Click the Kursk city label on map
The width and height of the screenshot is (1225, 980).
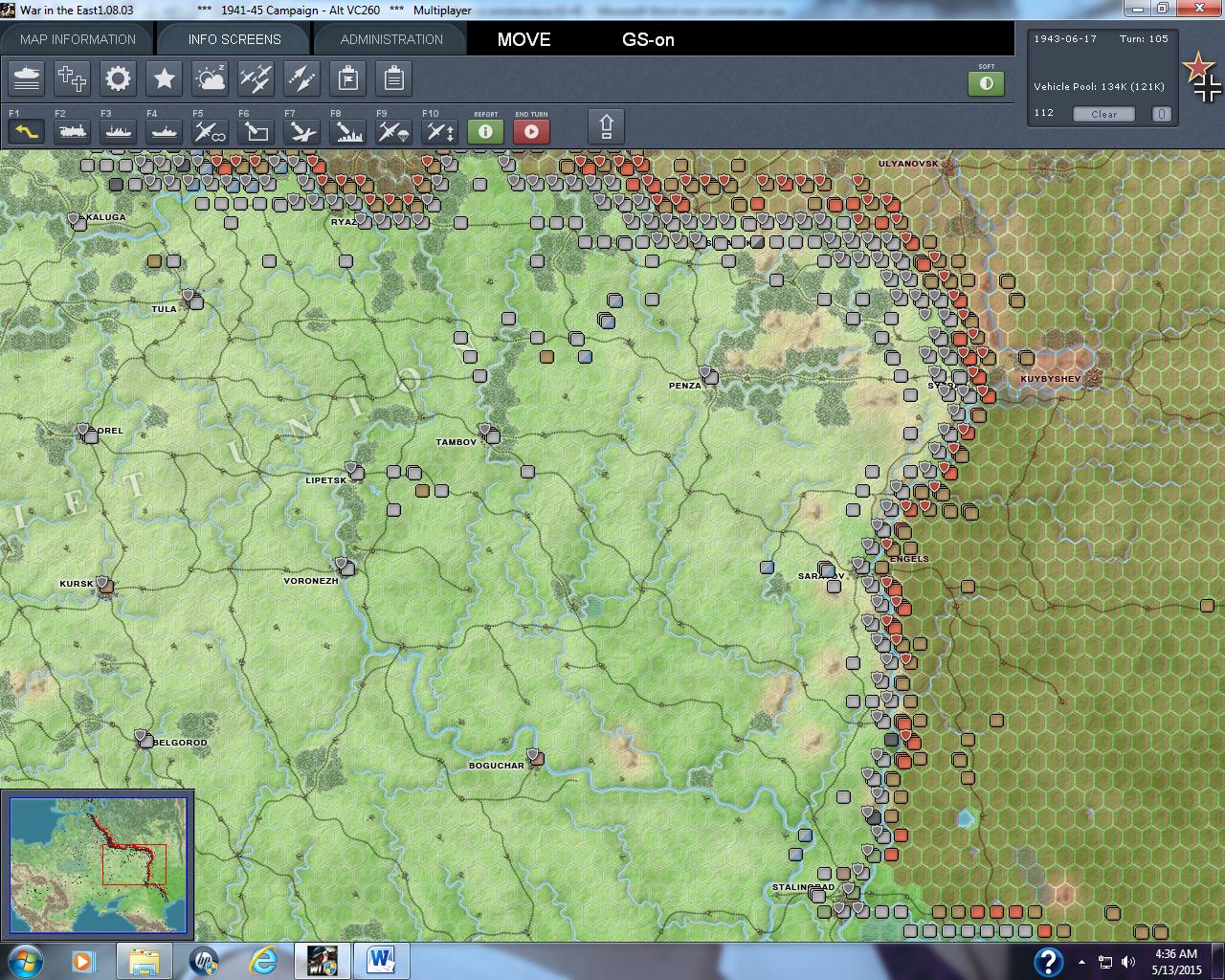point(77,584)
